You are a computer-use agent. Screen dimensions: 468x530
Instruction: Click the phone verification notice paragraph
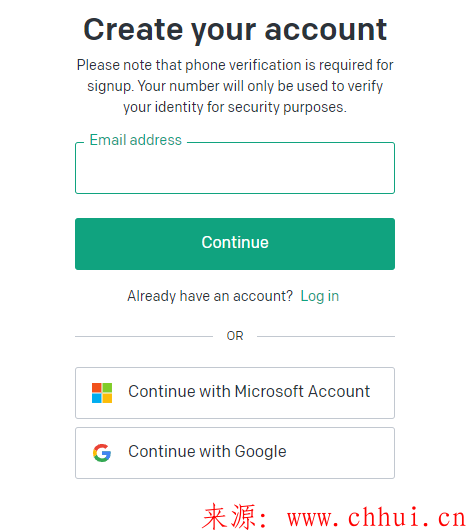coord(235,86)
